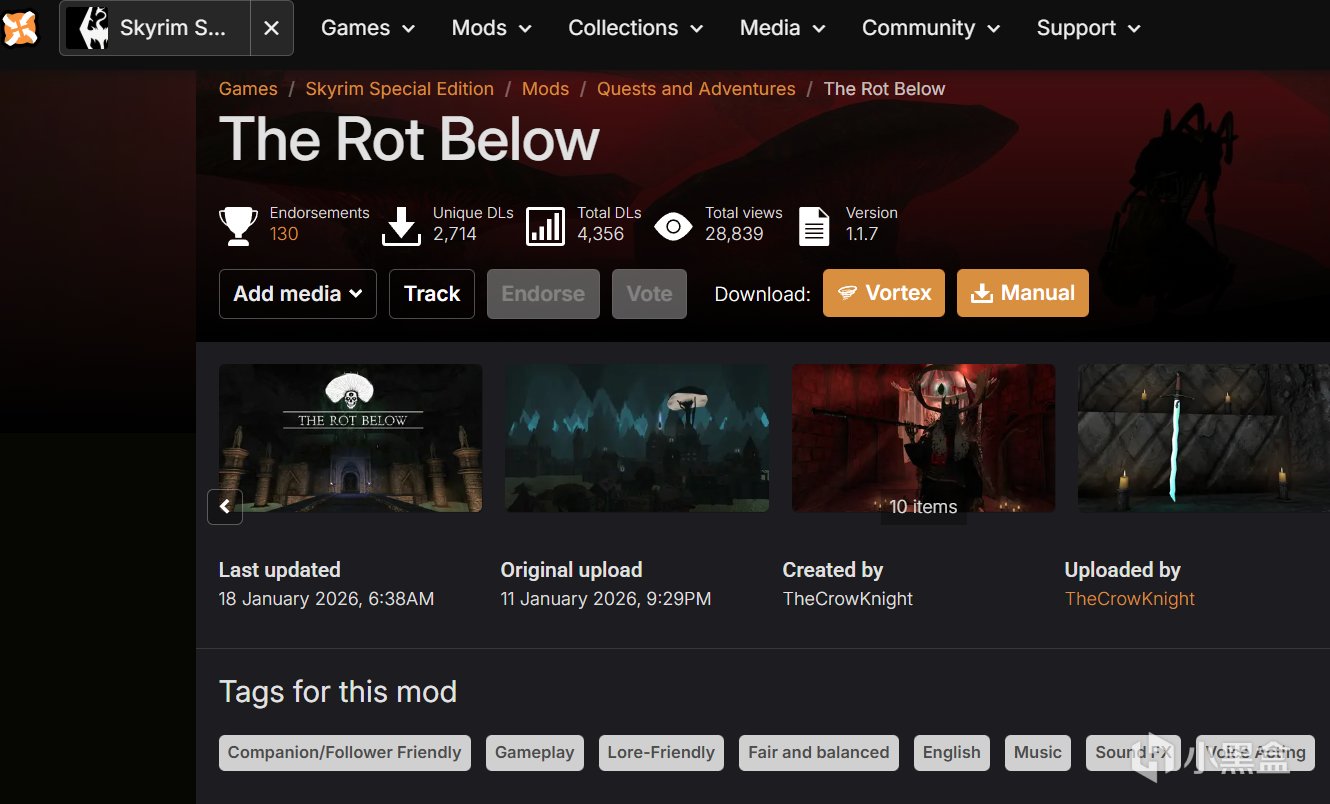Screen dimensions: 1330x804
Task: Click the 10 items gallery counter
Action: 923,507
